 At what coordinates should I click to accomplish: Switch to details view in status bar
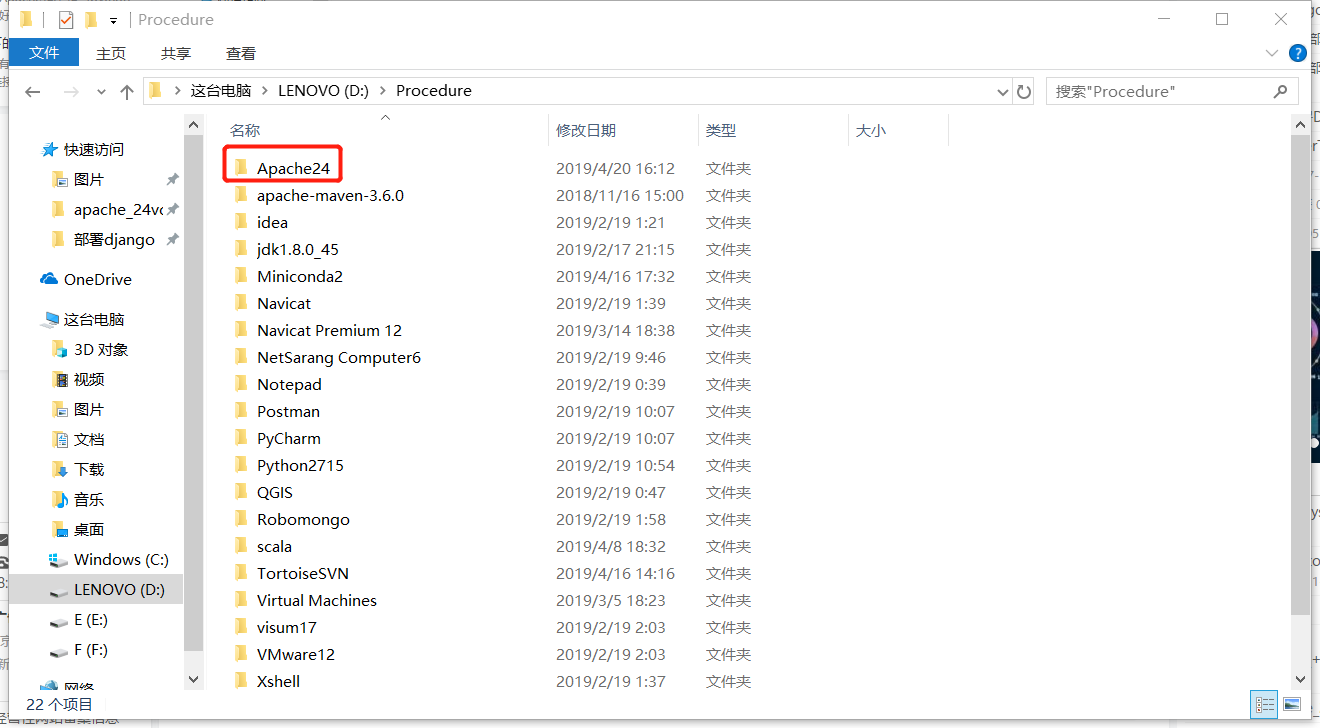tap(1264, 705)
